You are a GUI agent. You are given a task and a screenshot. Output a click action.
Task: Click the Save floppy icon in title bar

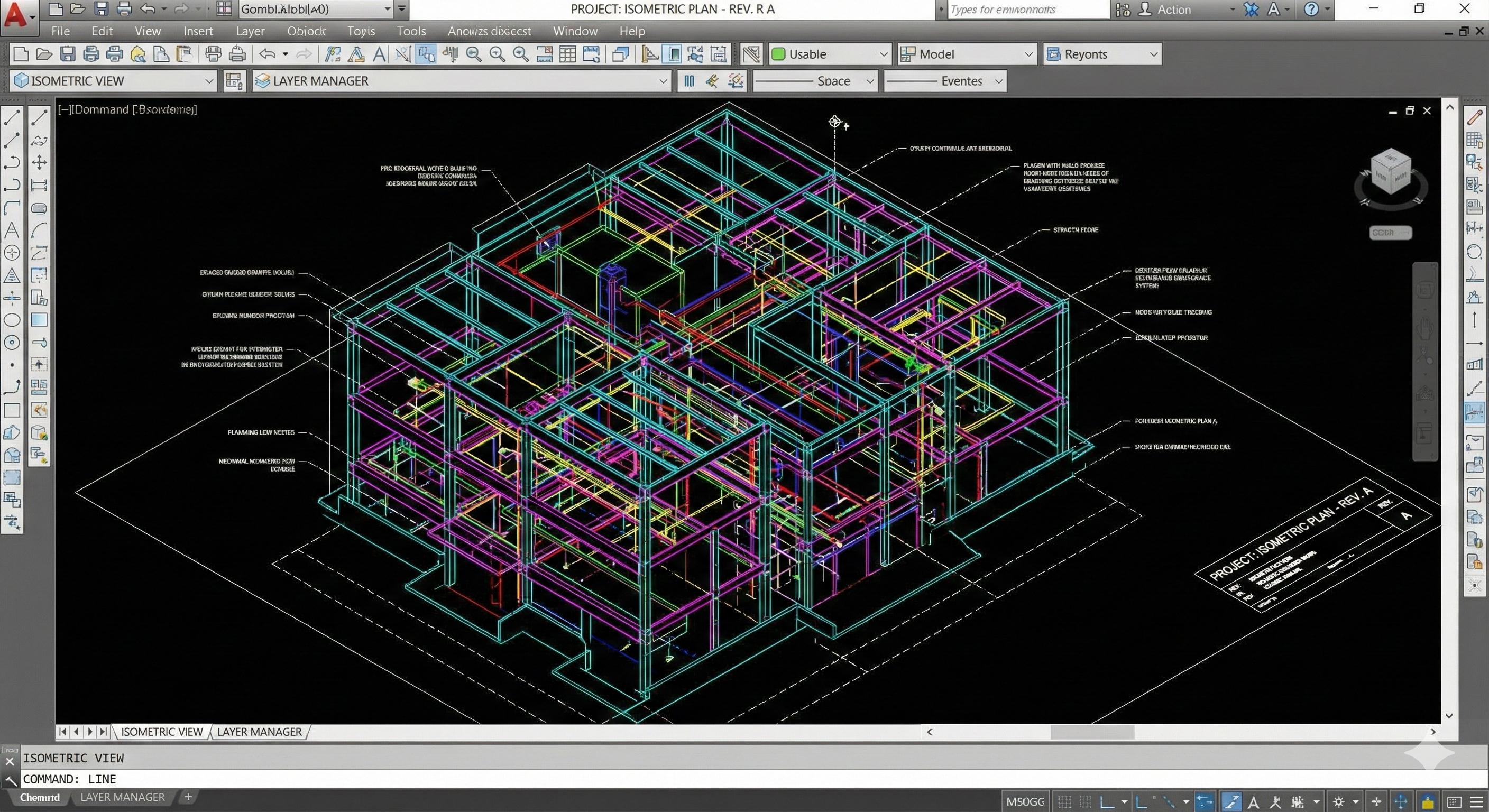pyautogui.click(x=101, y=8)
